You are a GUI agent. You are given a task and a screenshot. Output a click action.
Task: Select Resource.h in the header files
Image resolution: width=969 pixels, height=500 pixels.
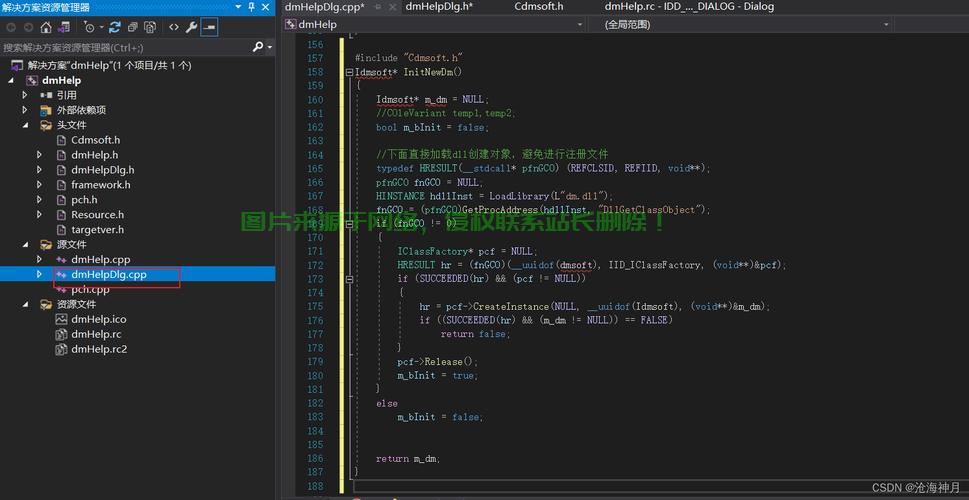coord(97,214)
